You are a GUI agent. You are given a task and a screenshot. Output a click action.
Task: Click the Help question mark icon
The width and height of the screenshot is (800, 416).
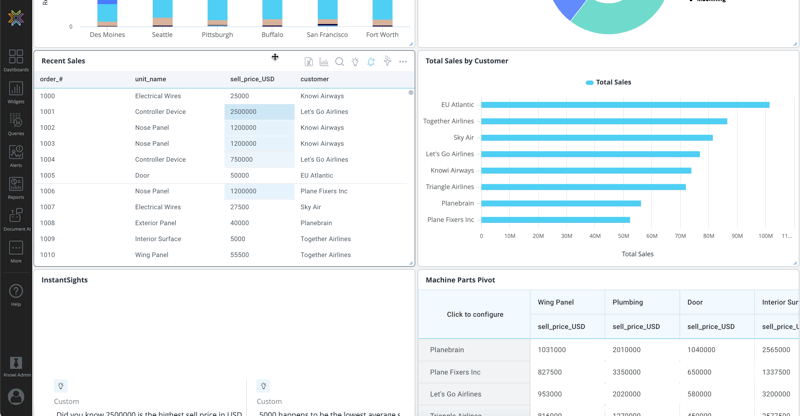(16, 293)
